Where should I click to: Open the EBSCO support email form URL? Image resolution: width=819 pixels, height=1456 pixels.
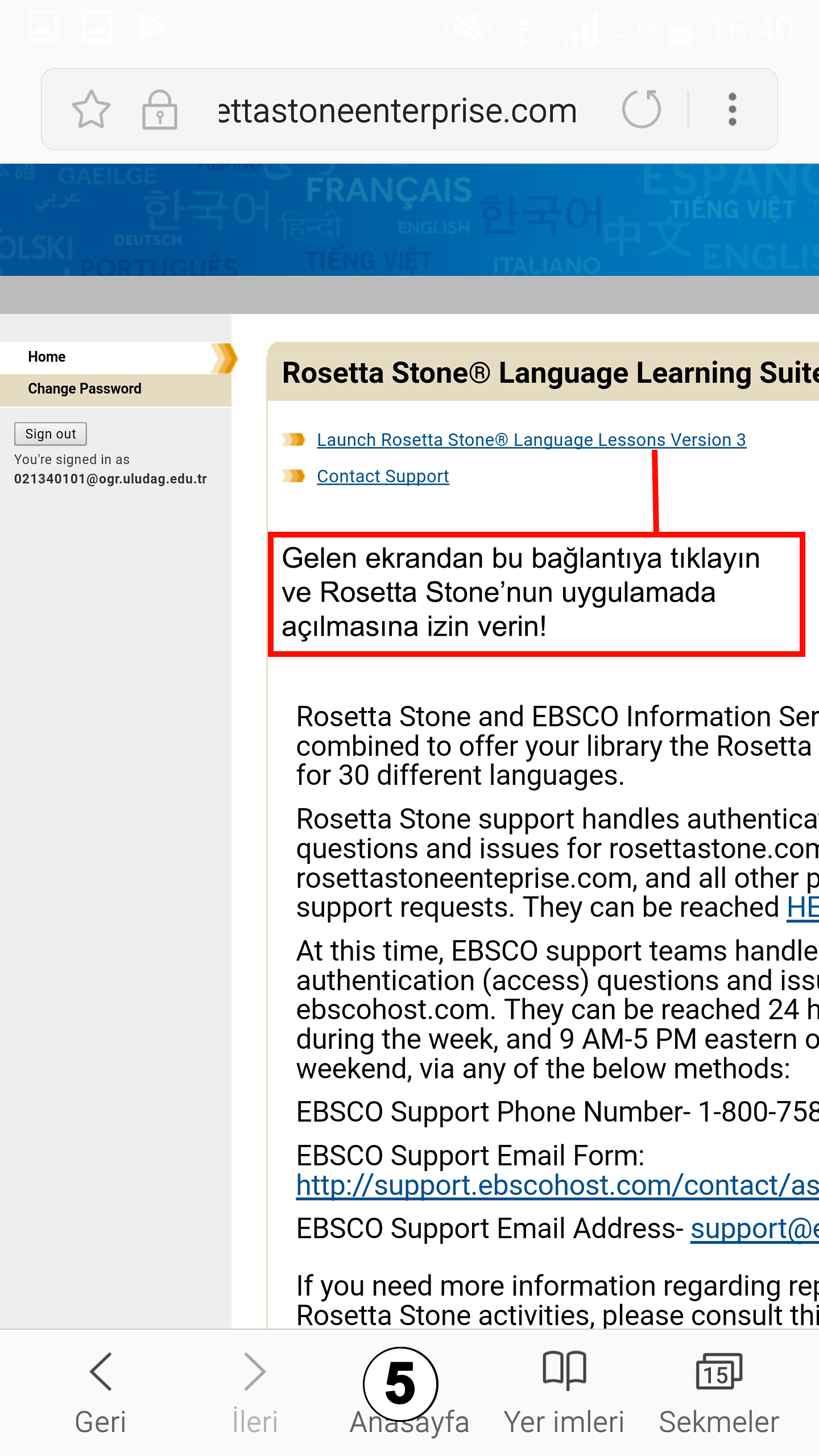coord(557,1186)
